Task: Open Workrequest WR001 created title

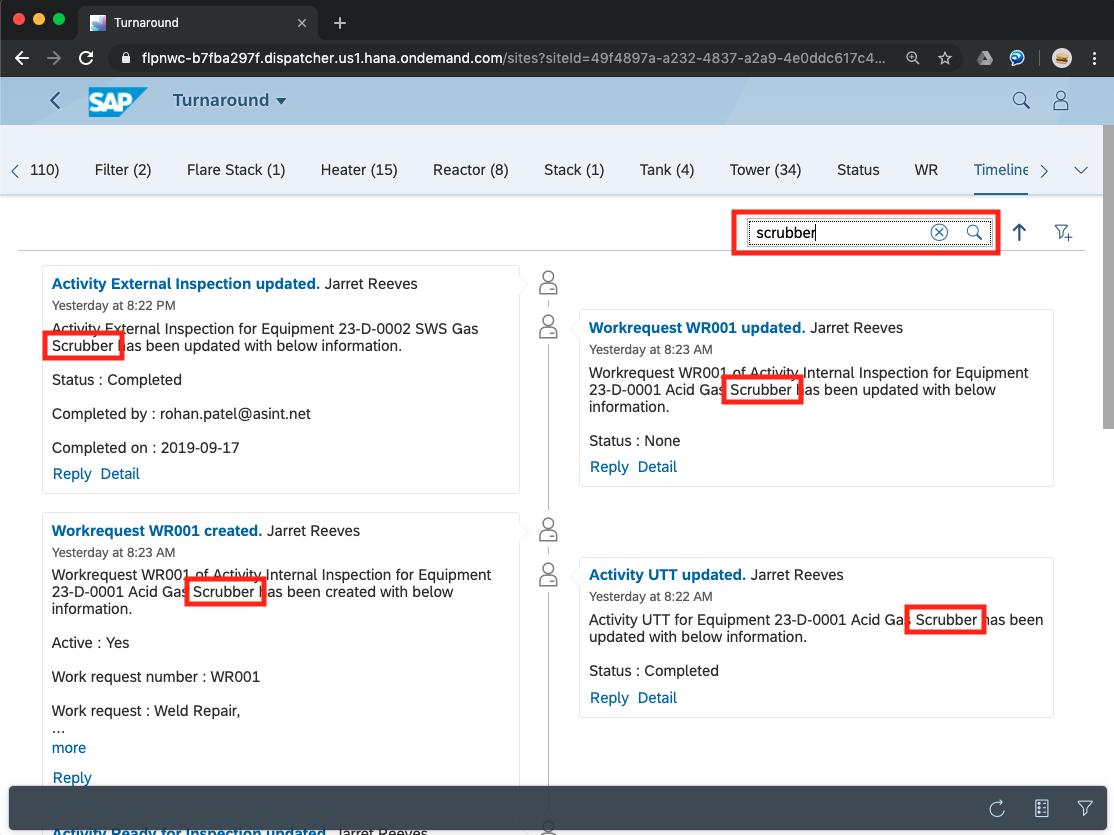Action: (157, 531)
